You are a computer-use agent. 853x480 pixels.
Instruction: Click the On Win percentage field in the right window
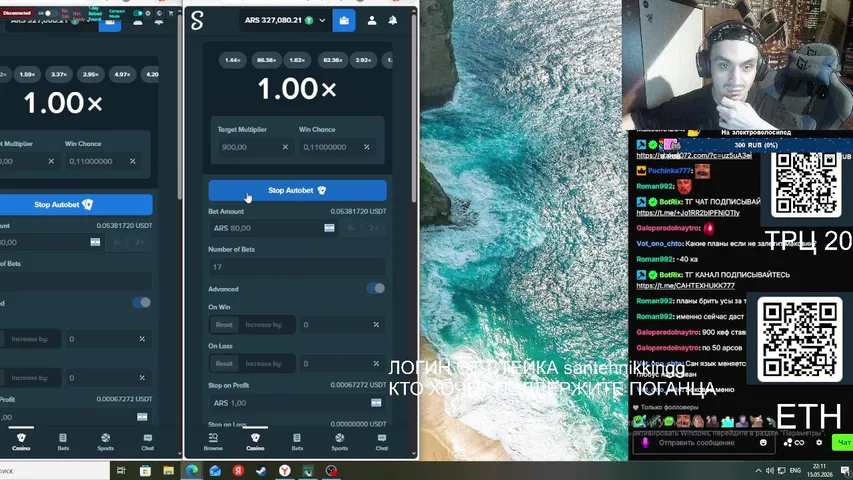341,325
